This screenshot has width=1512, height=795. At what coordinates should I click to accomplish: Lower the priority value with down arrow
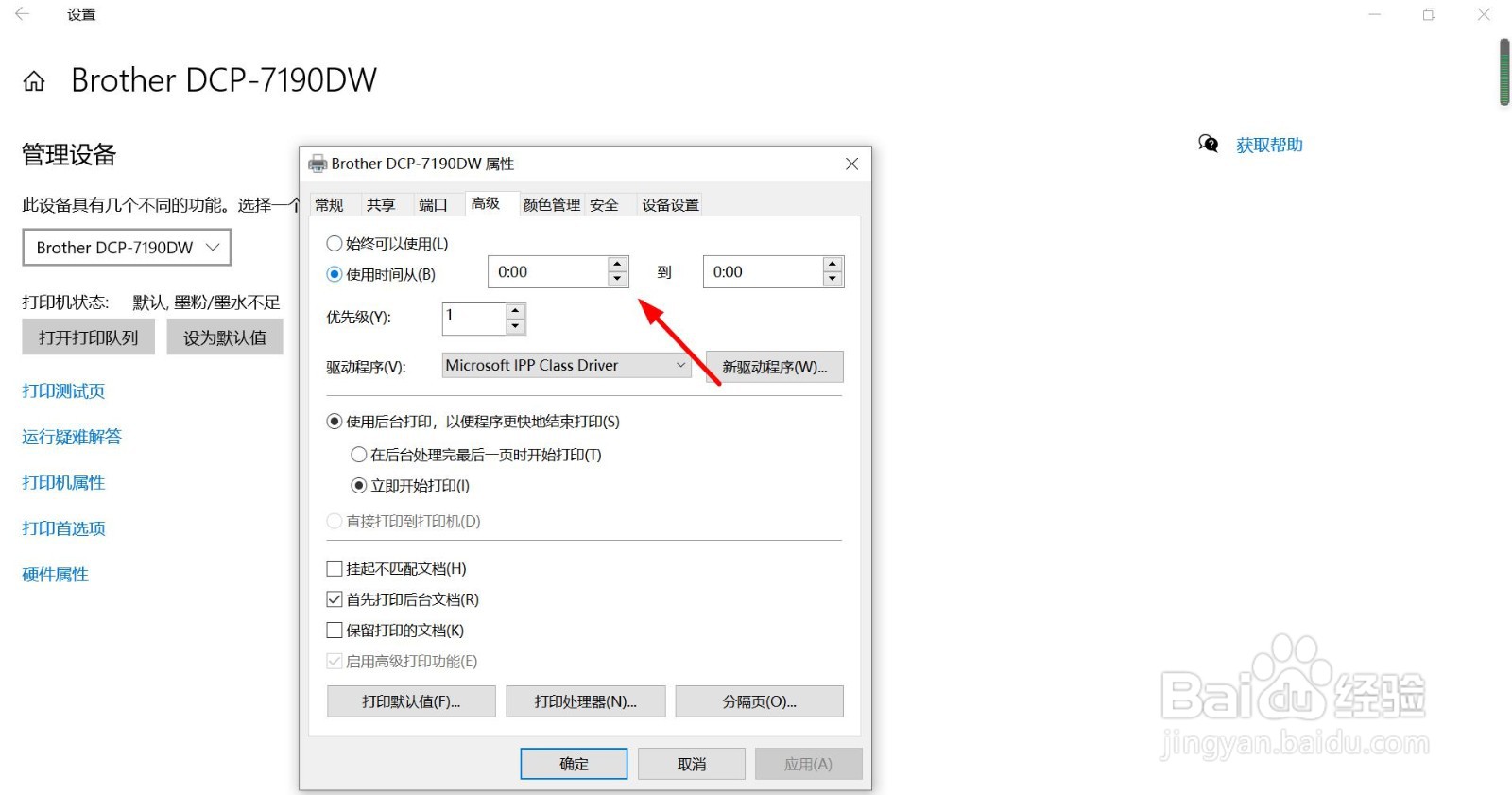tap(515, 326)
